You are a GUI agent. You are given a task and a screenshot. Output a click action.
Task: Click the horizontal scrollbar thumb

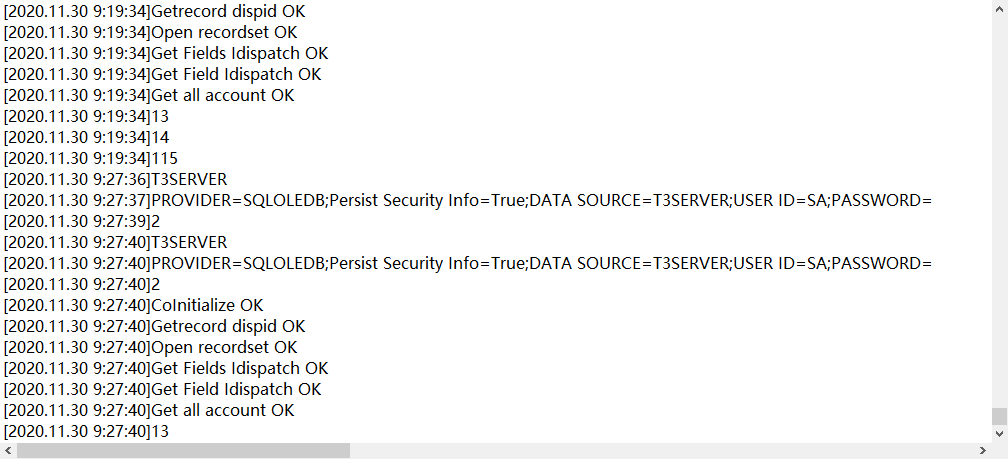click(183, 451)
